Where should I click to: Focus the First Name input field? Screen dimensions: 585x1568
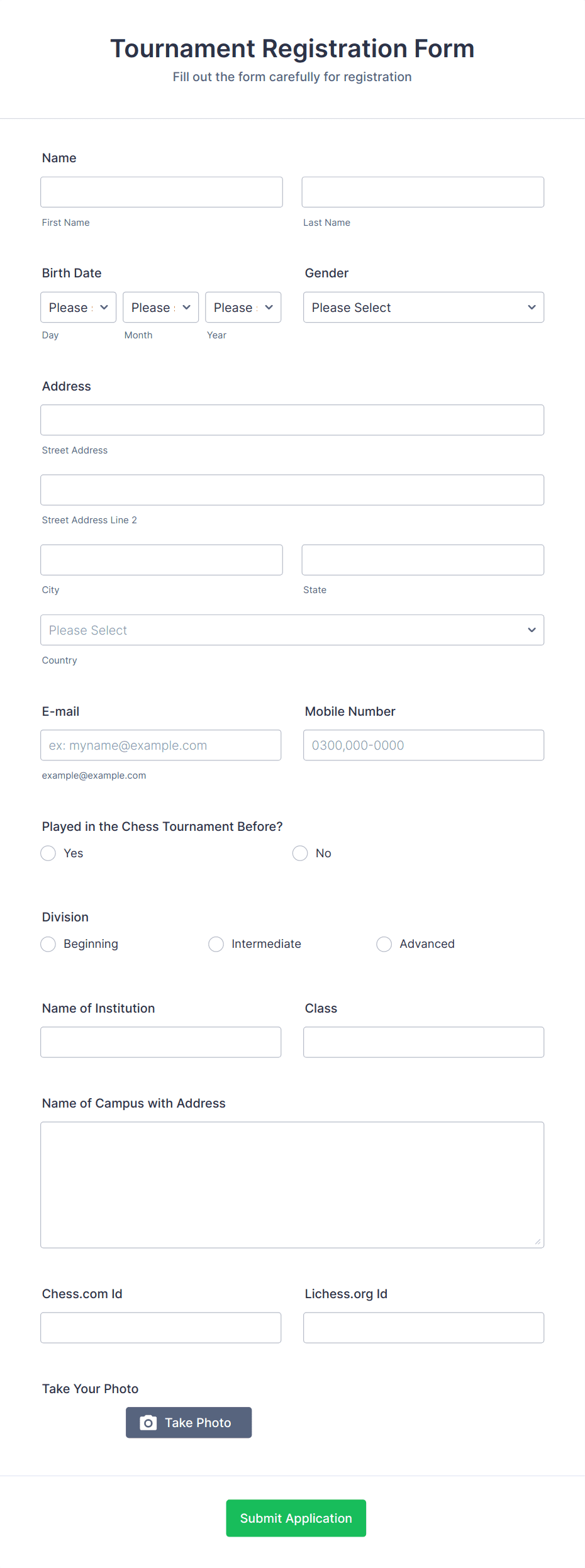[161, 191]
